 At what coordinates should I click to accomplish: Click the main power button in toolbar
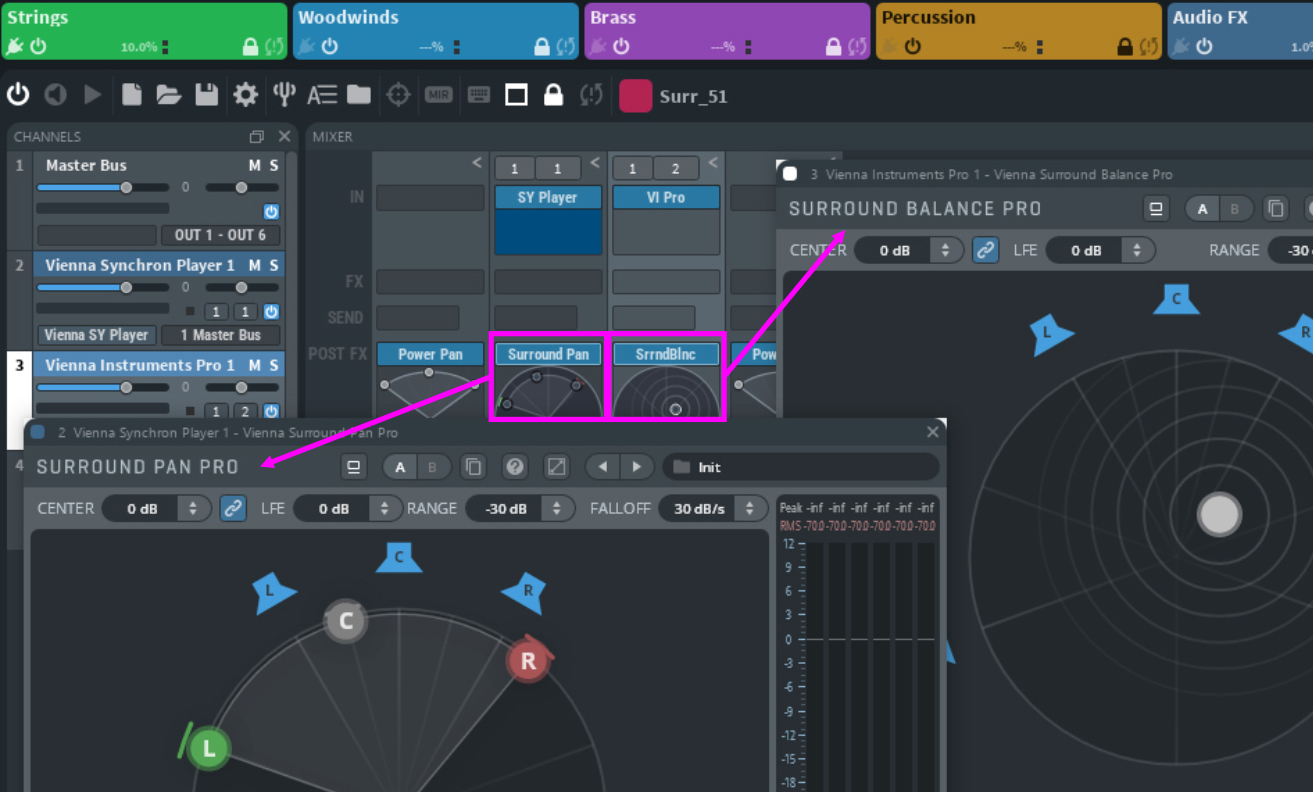pos(18,95)
